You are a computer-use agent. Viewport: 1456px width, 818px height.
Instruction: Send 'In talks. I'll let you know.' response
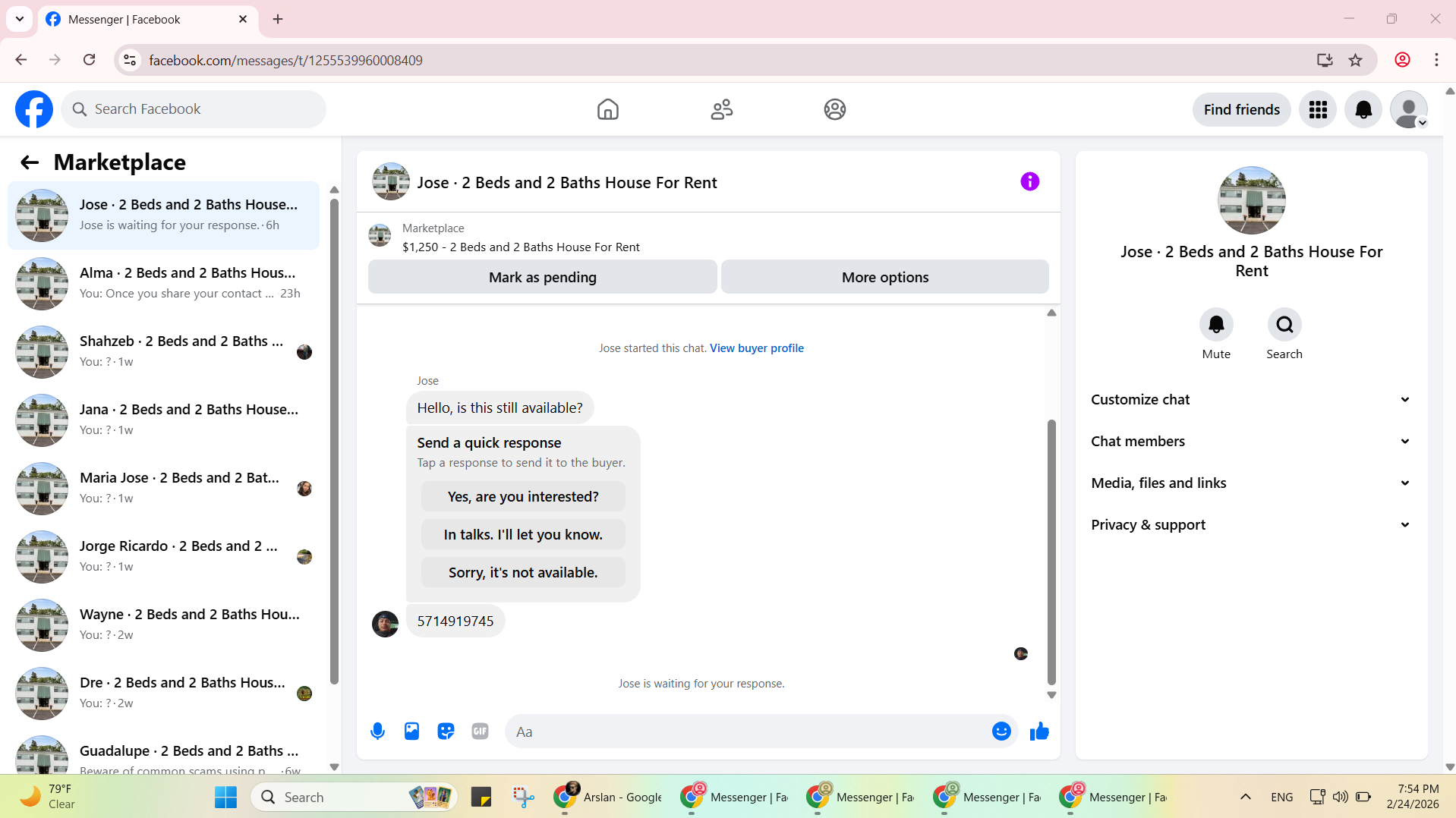pyautogui.click(x=523, y=535)
